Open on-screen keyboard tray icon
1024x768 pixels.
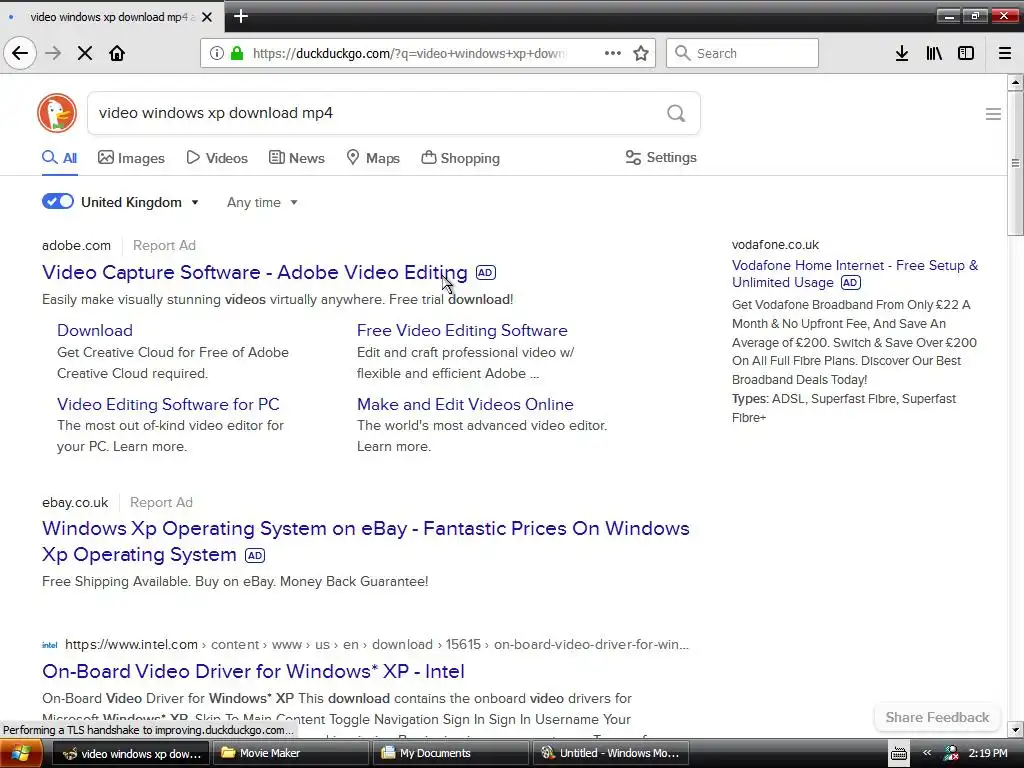pyautogui.click(x=899, y=754)
